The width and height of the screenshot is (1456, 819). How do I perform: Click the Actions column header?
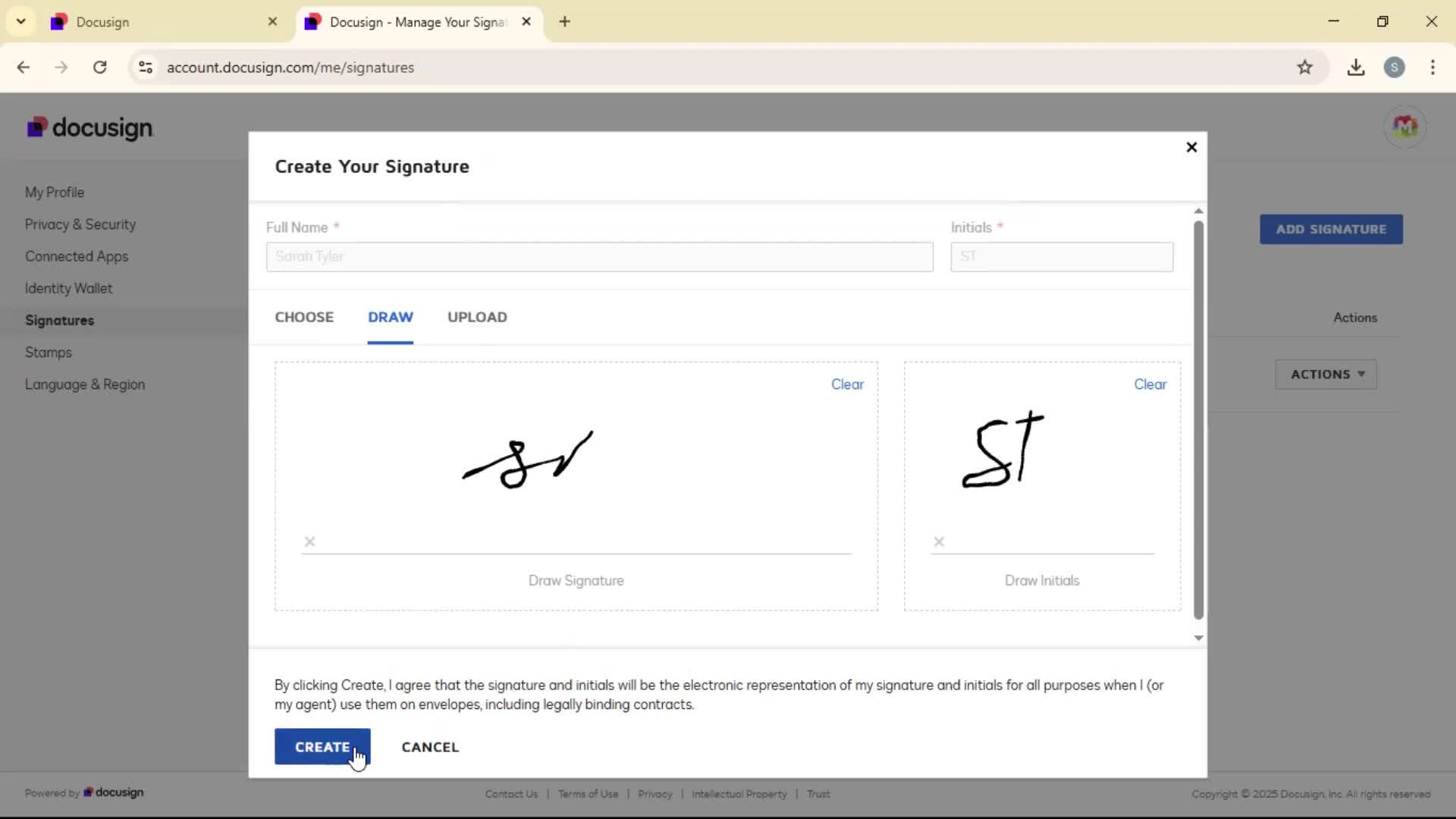(1355, 318)
